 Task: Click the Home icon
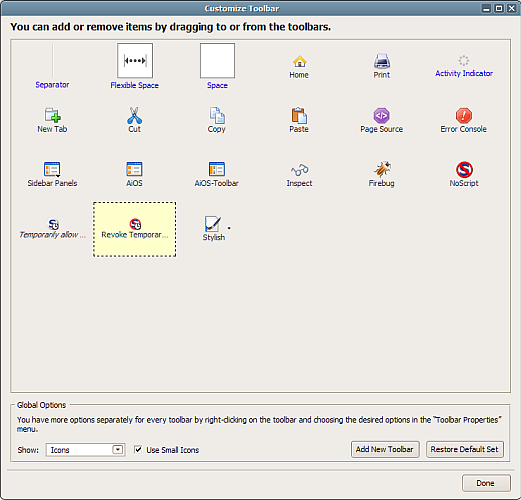299,62
